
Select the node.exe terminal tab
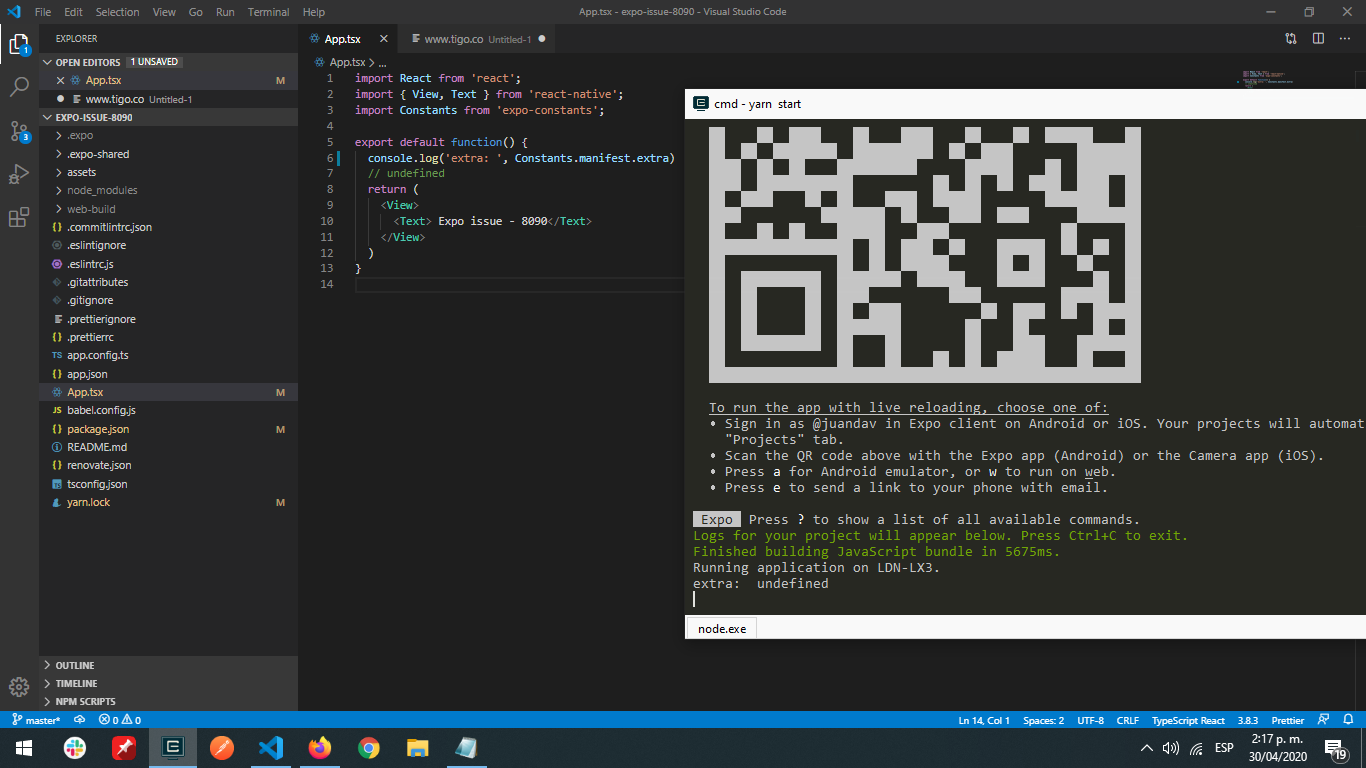(720, 628)
